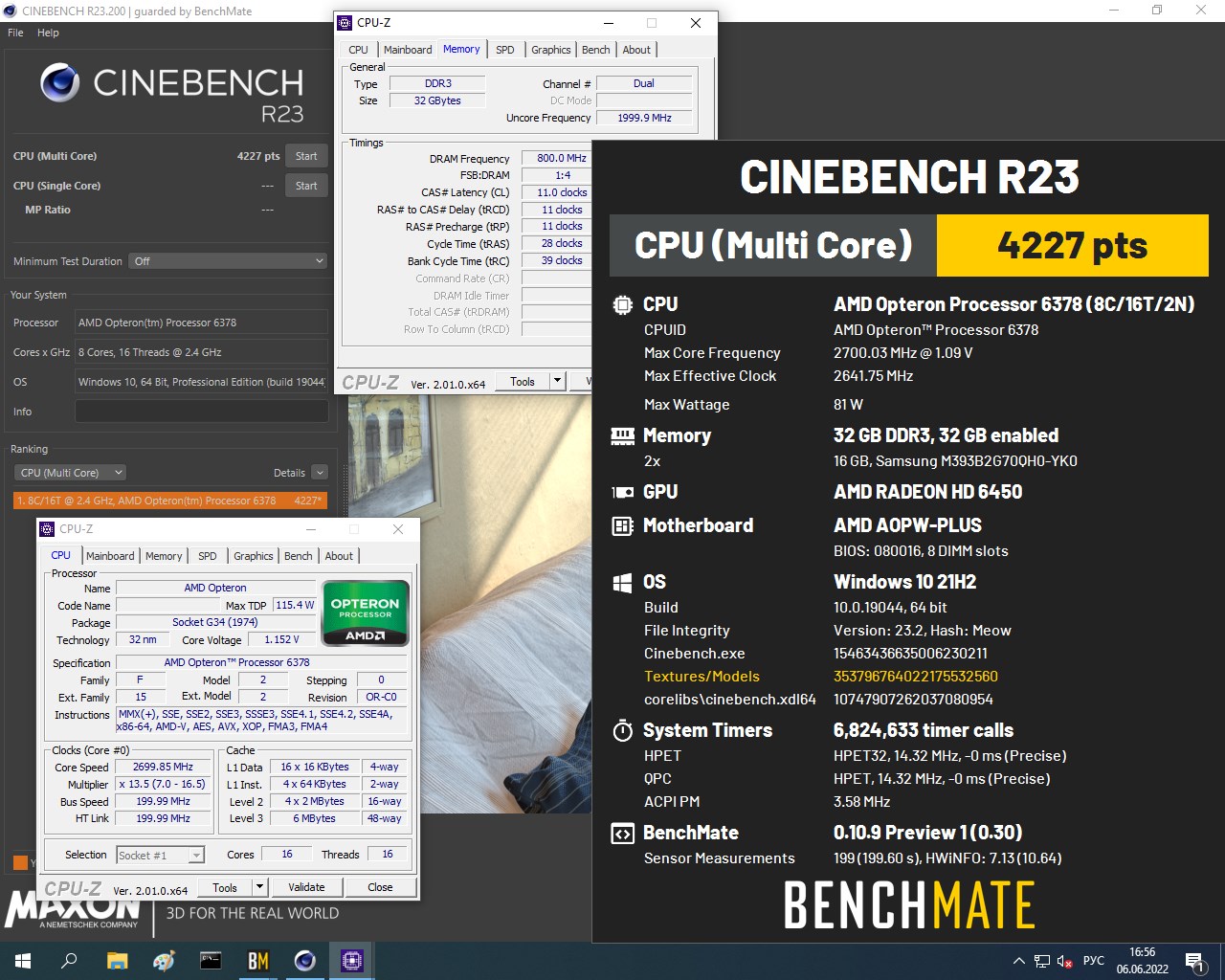
Task: Open Minimum Test Duration dropdown
Action: point(229,261)
